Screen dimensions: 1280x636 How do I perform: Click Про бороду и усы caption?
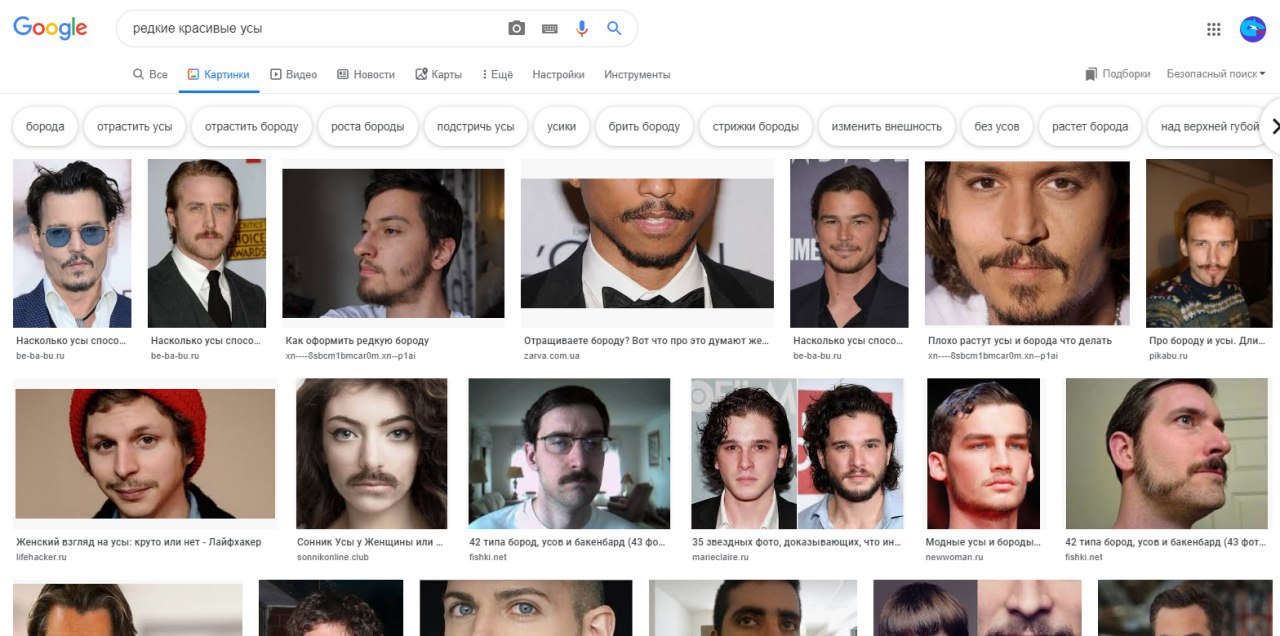click(1208, 341)
